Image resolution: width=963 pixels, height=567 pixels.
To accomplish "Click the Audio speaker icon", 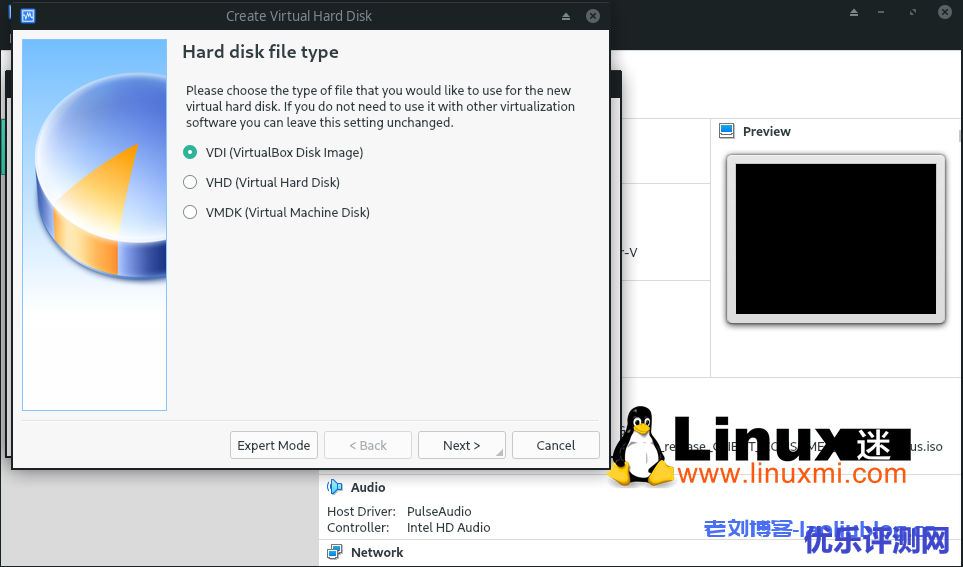I will coord(335,487).
